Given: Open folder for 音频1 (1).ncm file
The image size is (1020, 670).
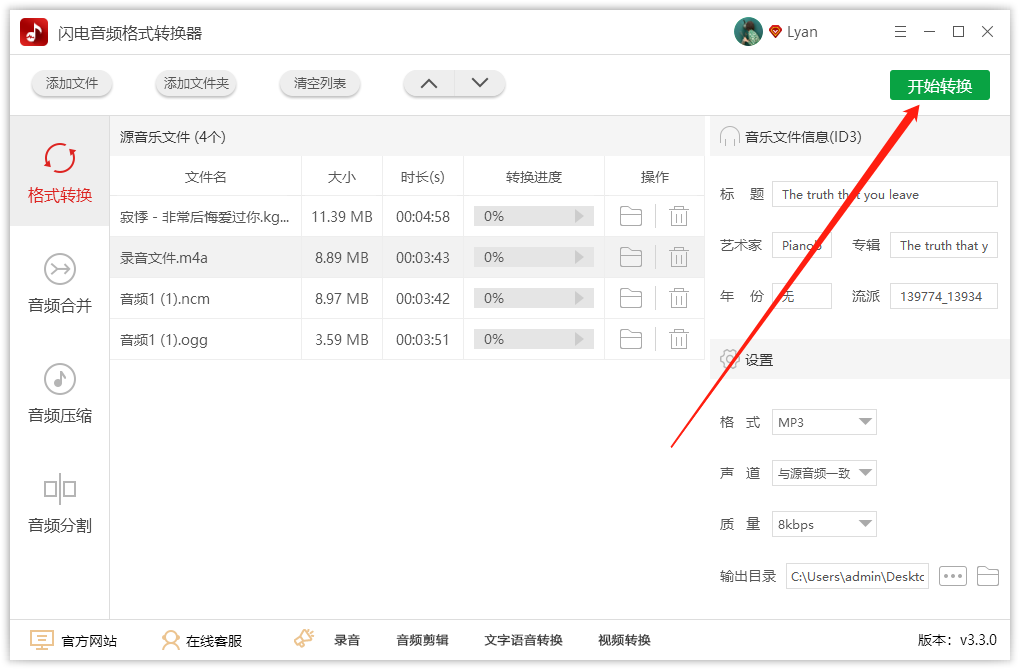Looking at the screenshot, I should pyautogui.click(x=631, y=299).
